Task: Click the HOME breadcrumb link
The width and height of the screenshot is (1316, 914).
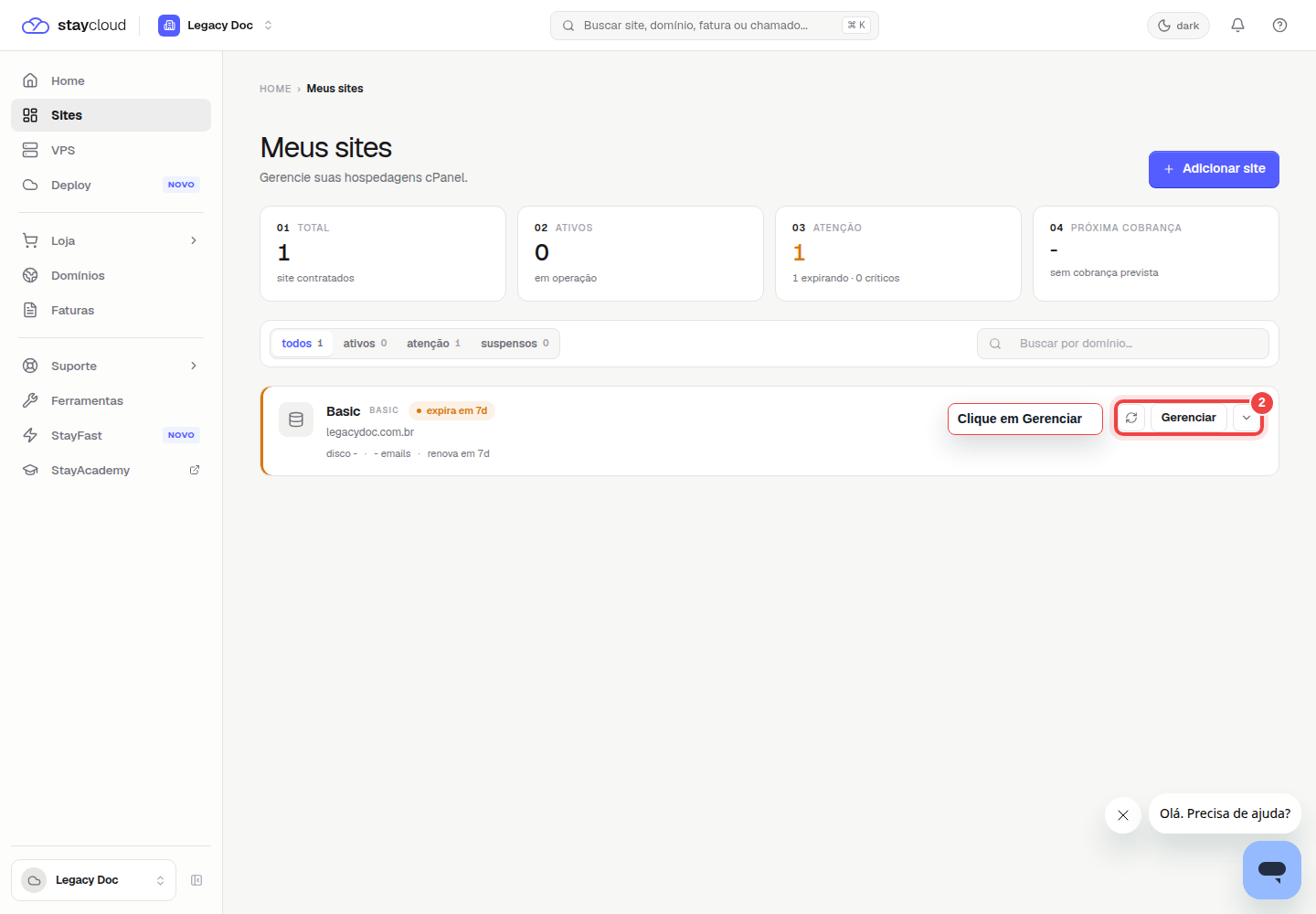Action: [x=275, y=89]
